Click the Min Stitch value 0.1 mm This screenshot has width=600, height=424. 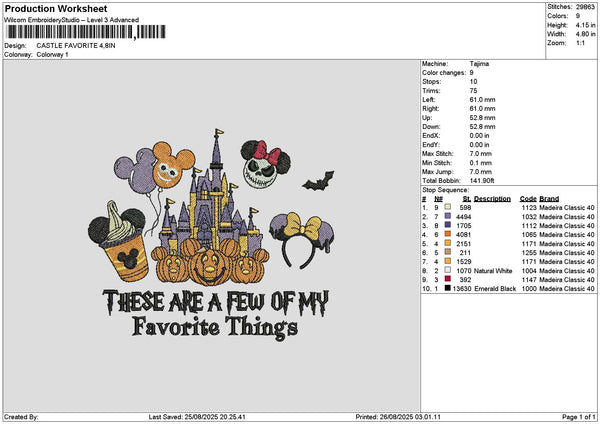481,163
